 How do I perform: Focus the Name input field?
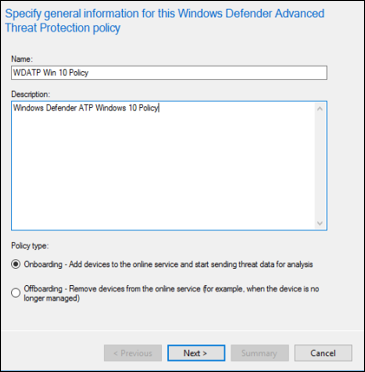coord(169,73)
